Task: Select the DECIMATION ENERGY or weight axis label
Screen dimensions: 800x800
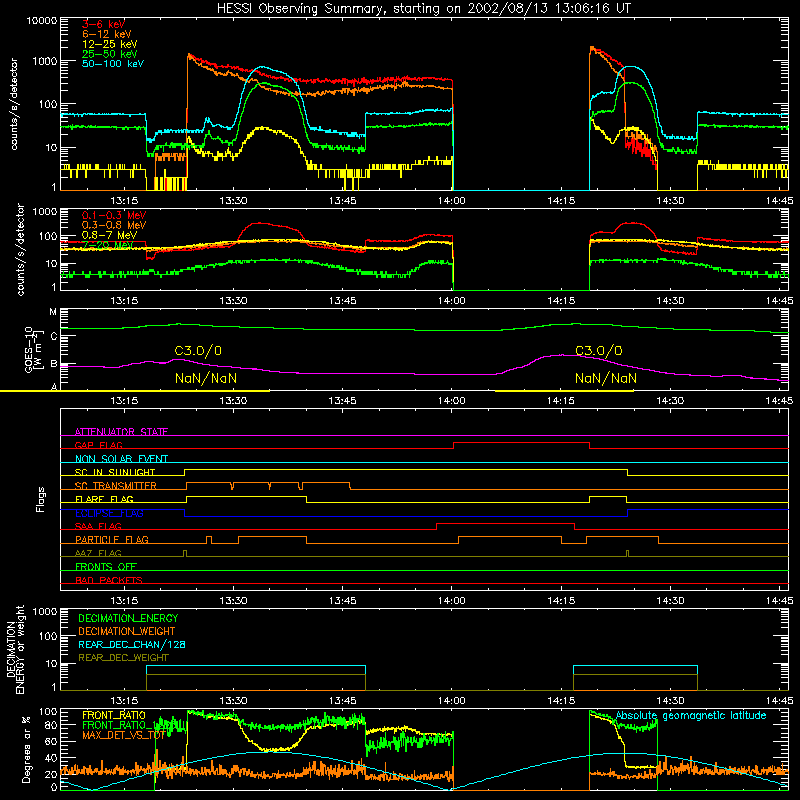Action: 15,649
